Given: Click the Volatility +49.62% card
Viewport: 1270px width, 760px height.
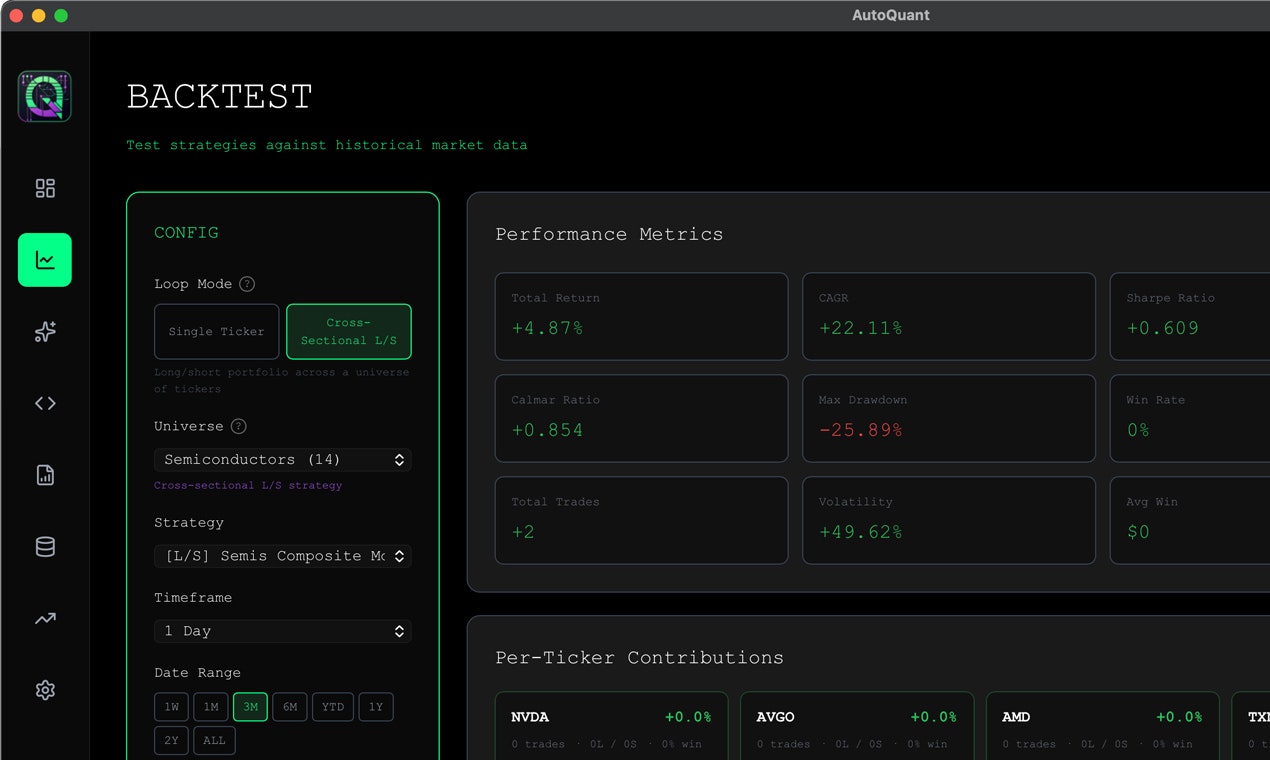Looking at the screenshot, I should [949, 520].
